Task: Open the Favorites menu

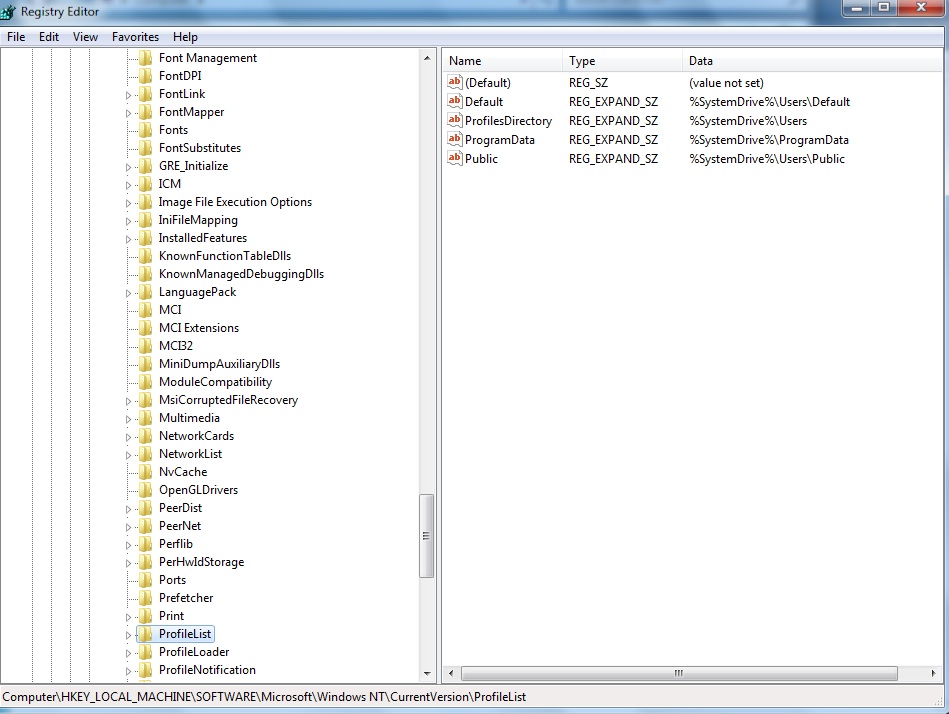Action: coord(135,37)
